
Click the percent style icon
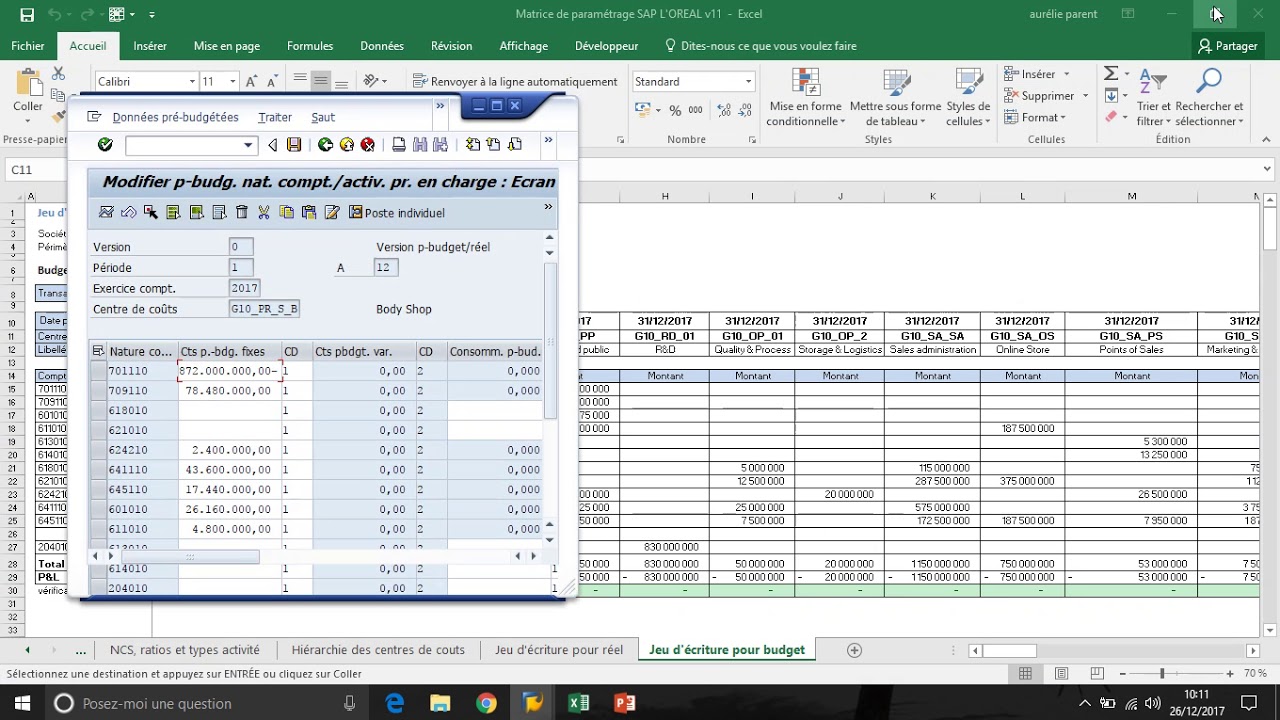[675, 110]
